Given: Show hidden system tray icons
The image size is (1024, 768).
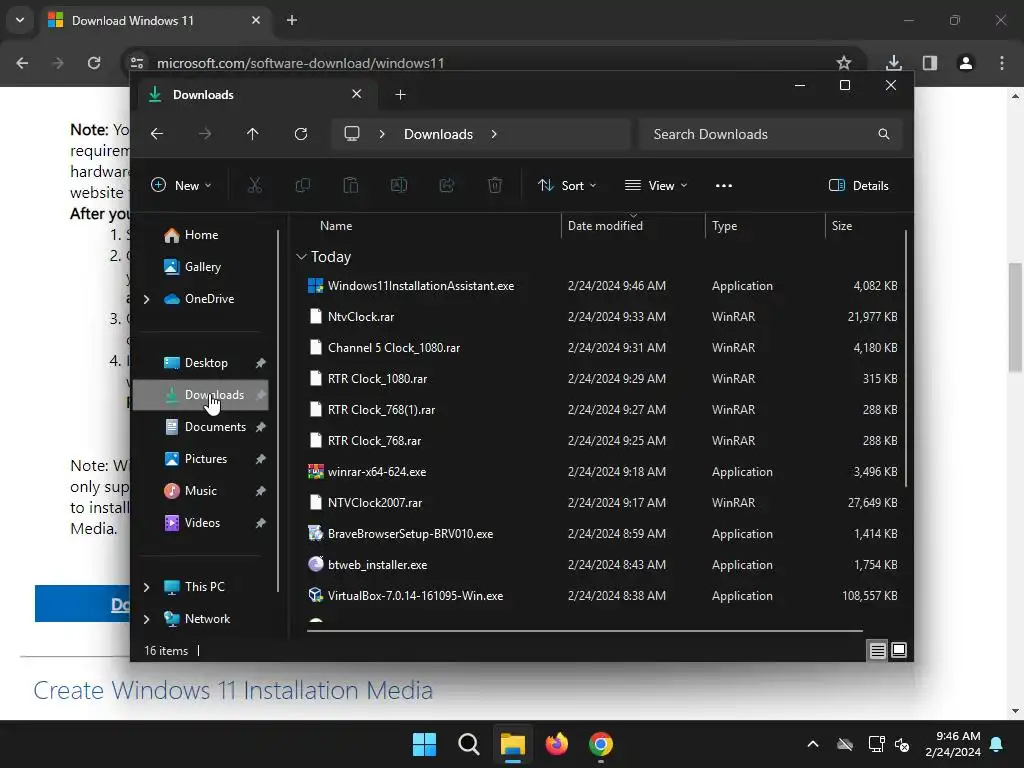Looking at the screenshot, I should [x=813, y=744].
